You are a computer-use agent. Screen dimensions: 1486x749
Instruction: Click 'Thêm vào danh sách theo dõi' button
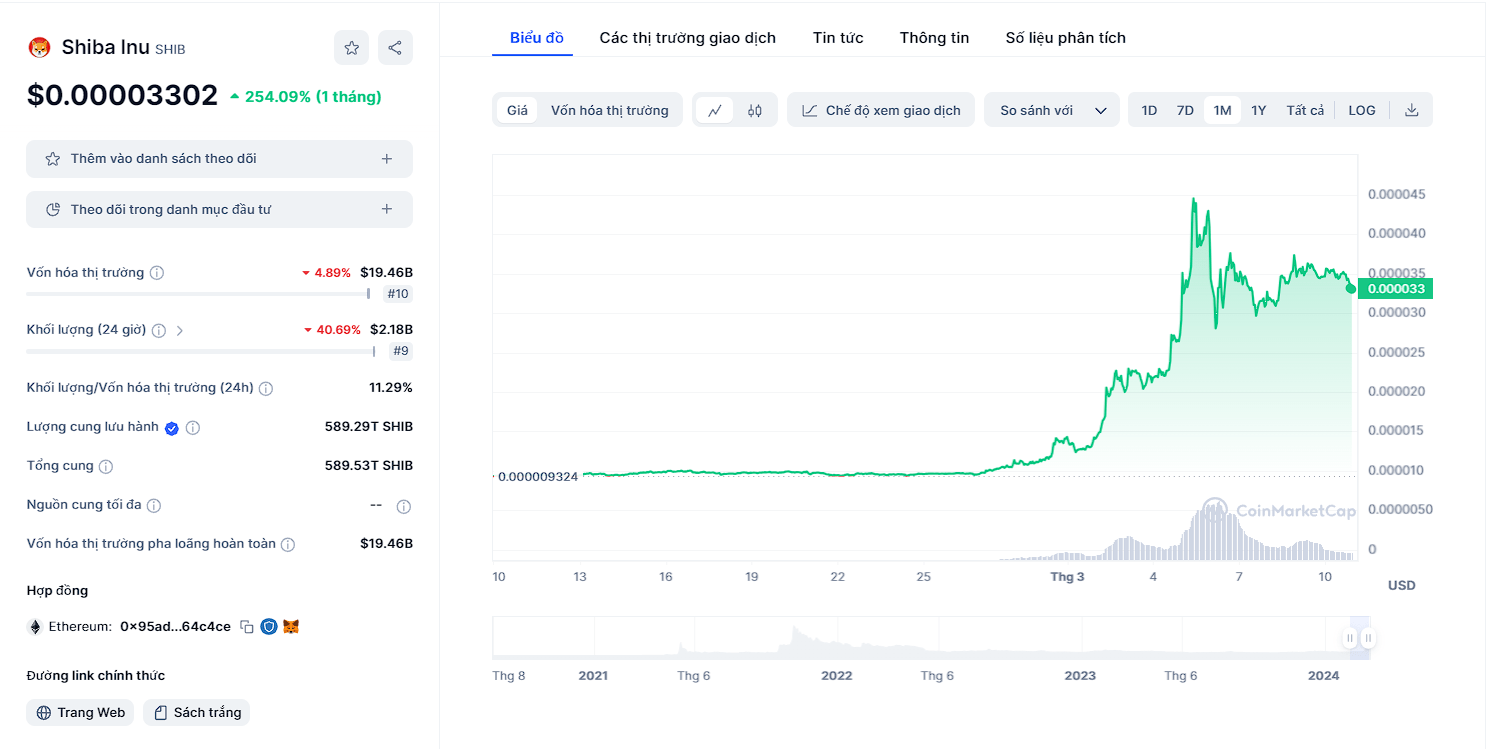tap(219, 159)
